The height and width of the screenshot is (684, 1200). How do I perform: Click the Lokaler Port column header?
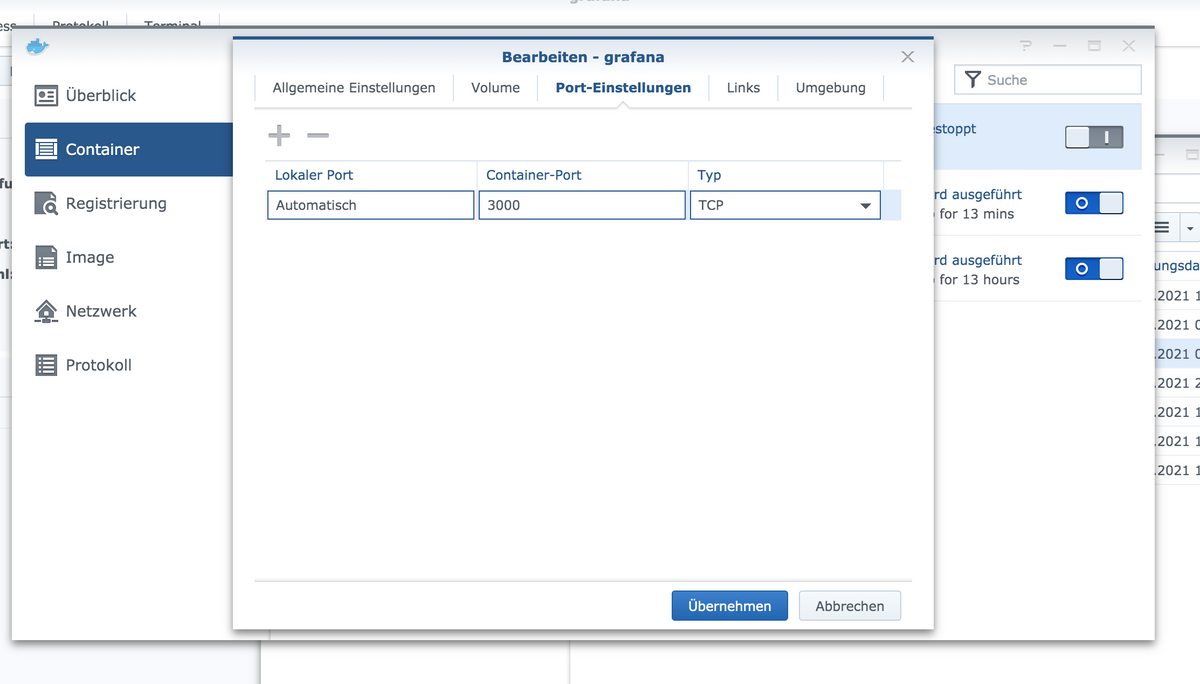371,175
